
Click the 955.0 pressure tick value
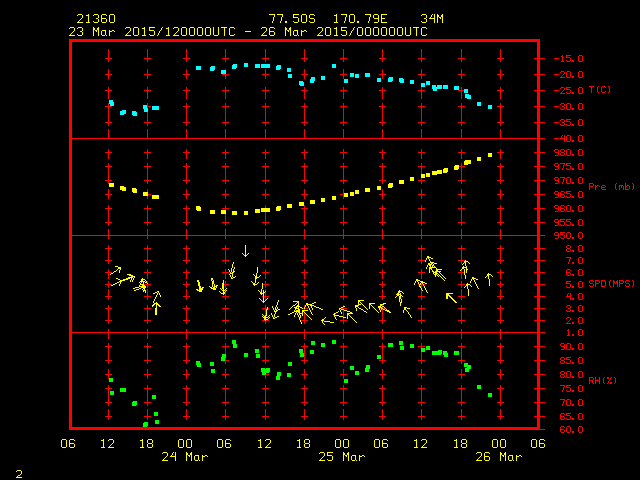[569, 222]
